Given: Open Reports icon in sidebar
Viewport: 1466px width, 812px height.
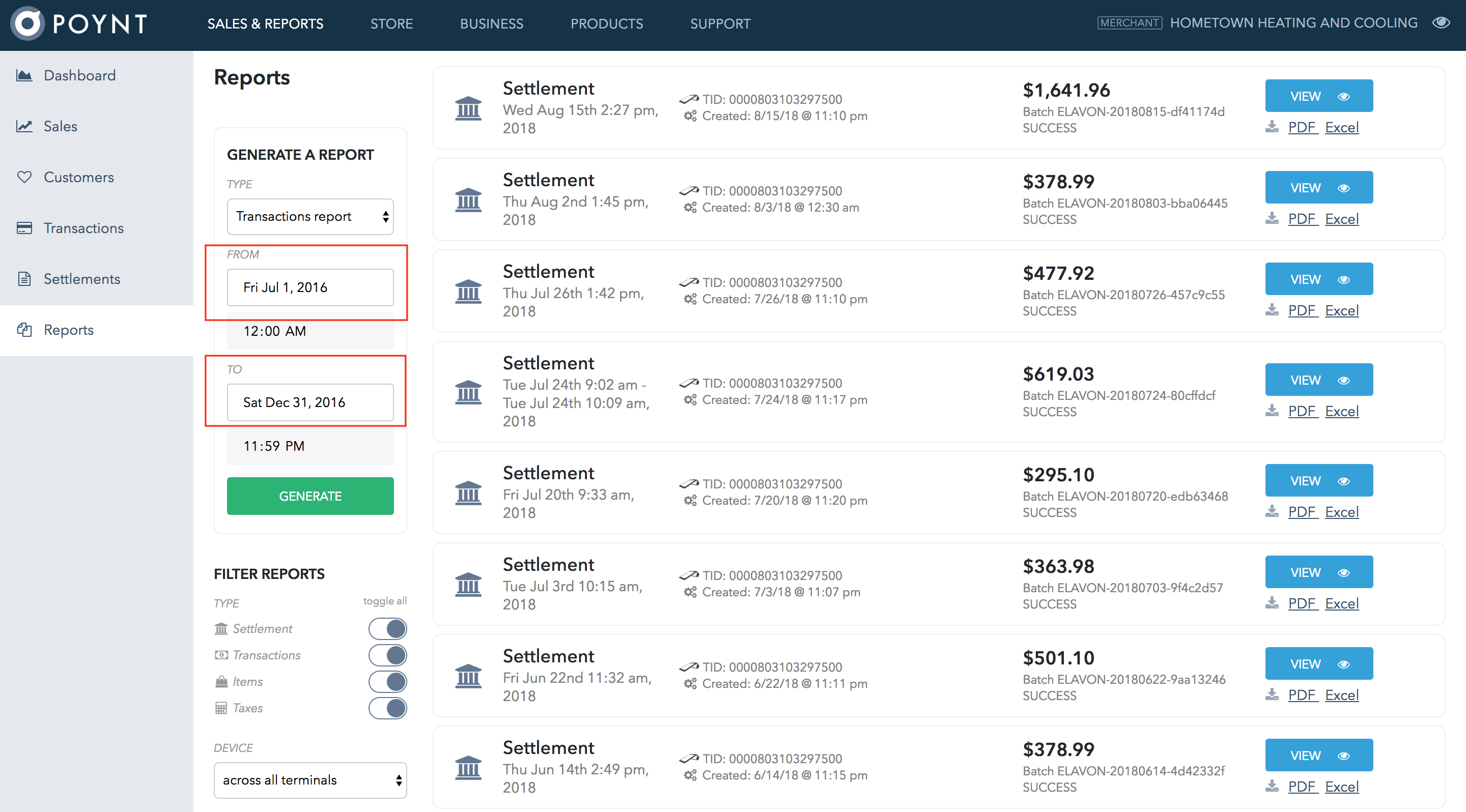Looking at the screenshot, I should (24, 330).
